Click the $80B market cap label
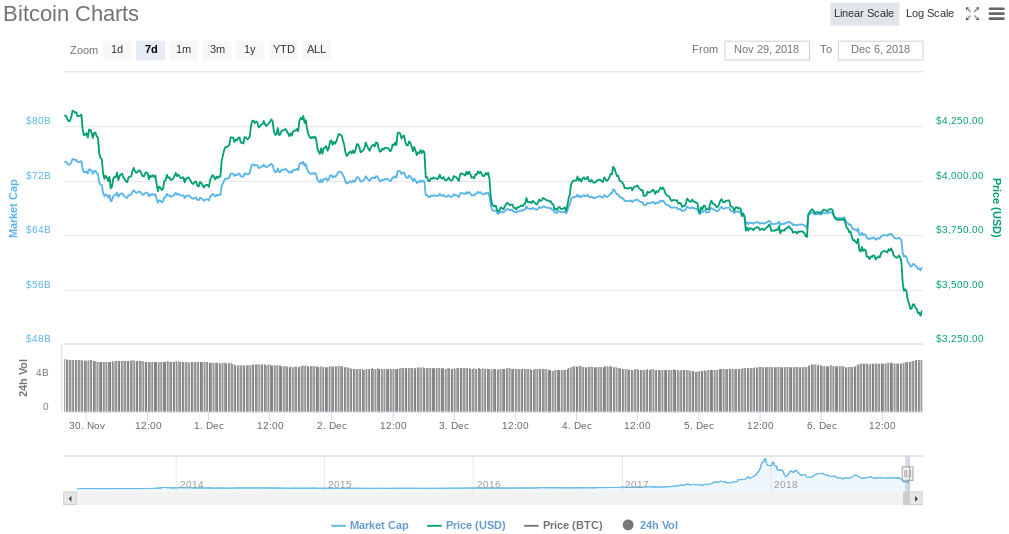This screenshot has width=1009, height=534. [x=38, y=120]
